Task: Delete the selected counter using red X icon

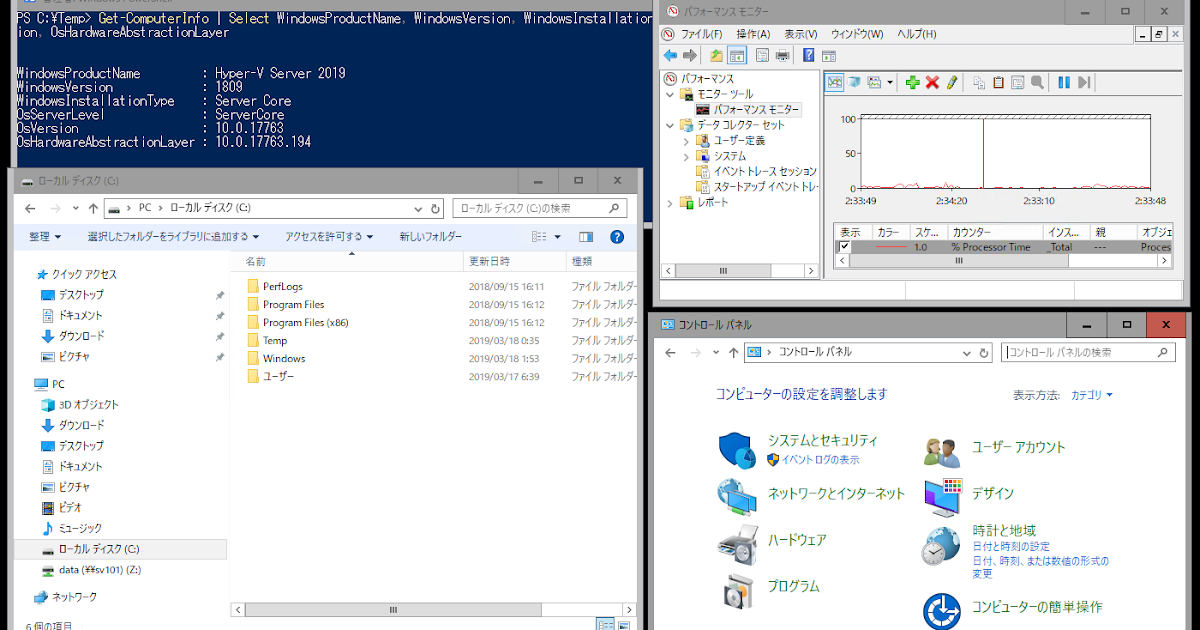Action: coord(931,81)
